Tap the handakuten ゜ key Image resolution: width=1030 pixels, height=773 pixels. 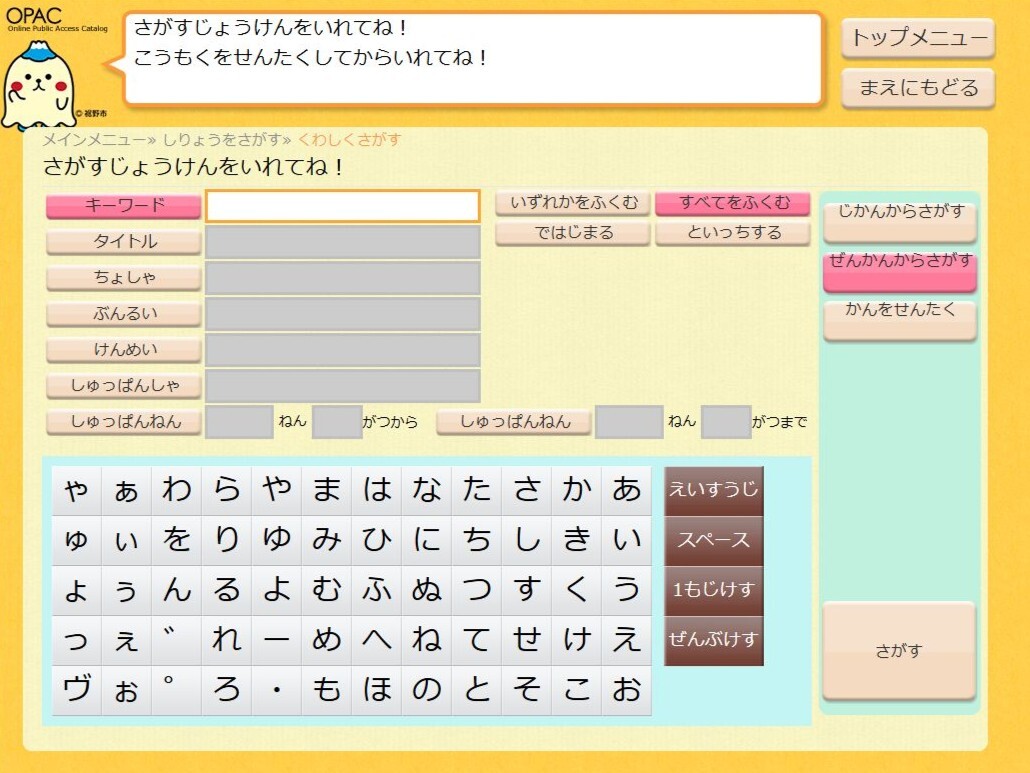177,691
